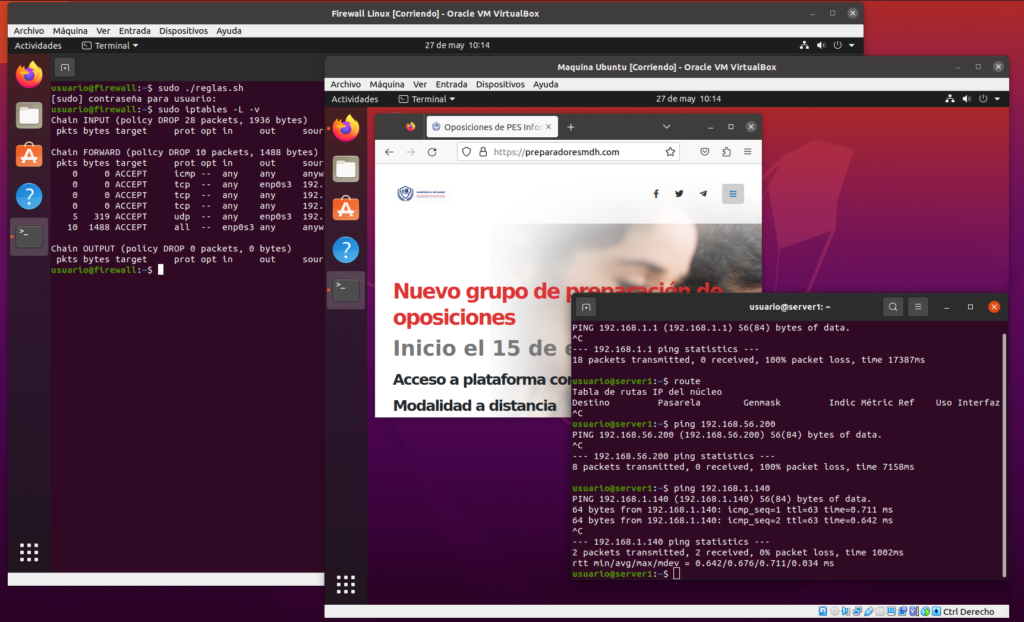The height and width of the screenshot is (622, 1024).
Task: Click the audio status icon in VirtualBox
Action: (x=846, y=612)
